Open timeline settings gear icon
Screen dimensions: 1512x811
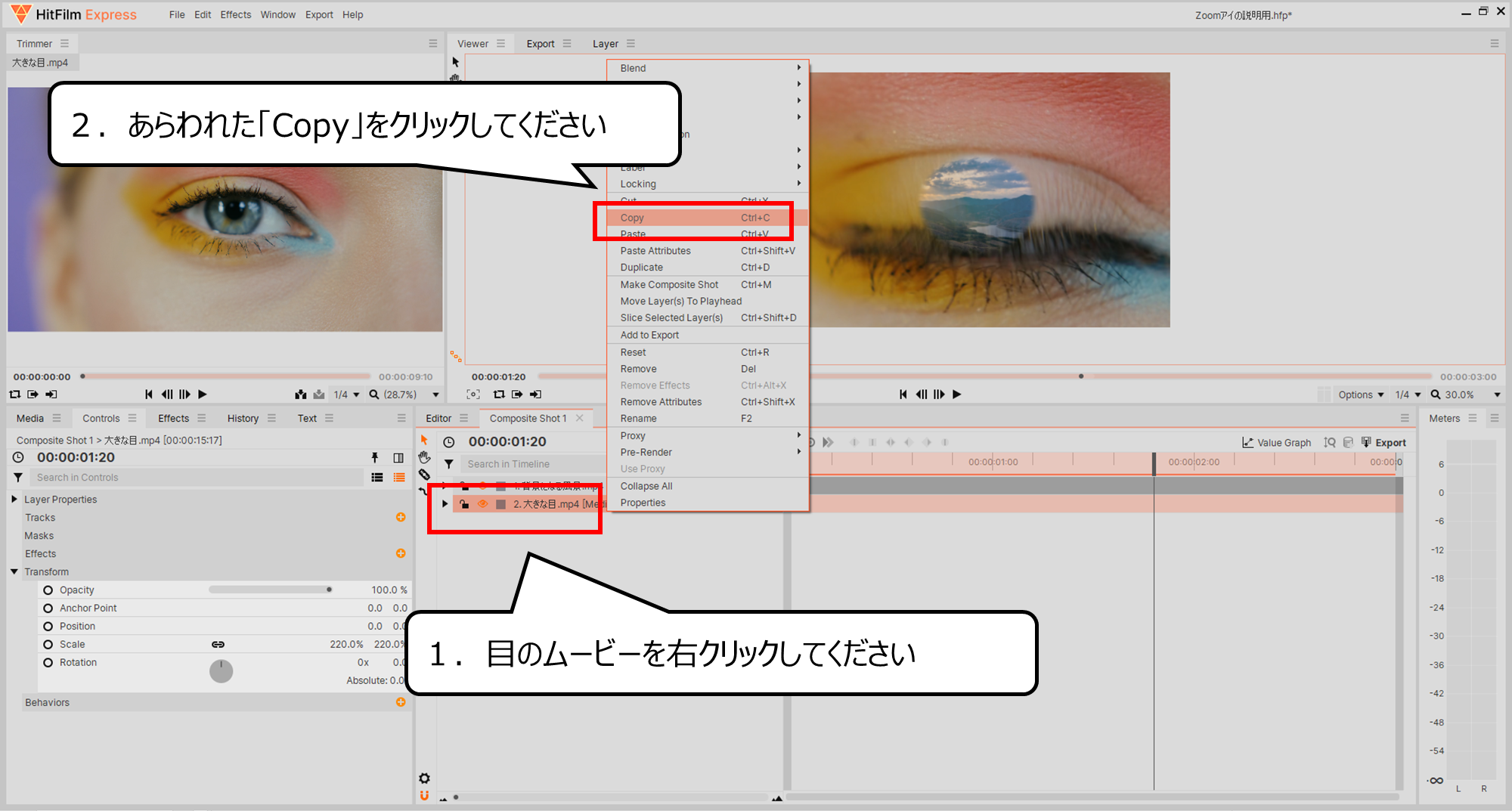(424, 778)
